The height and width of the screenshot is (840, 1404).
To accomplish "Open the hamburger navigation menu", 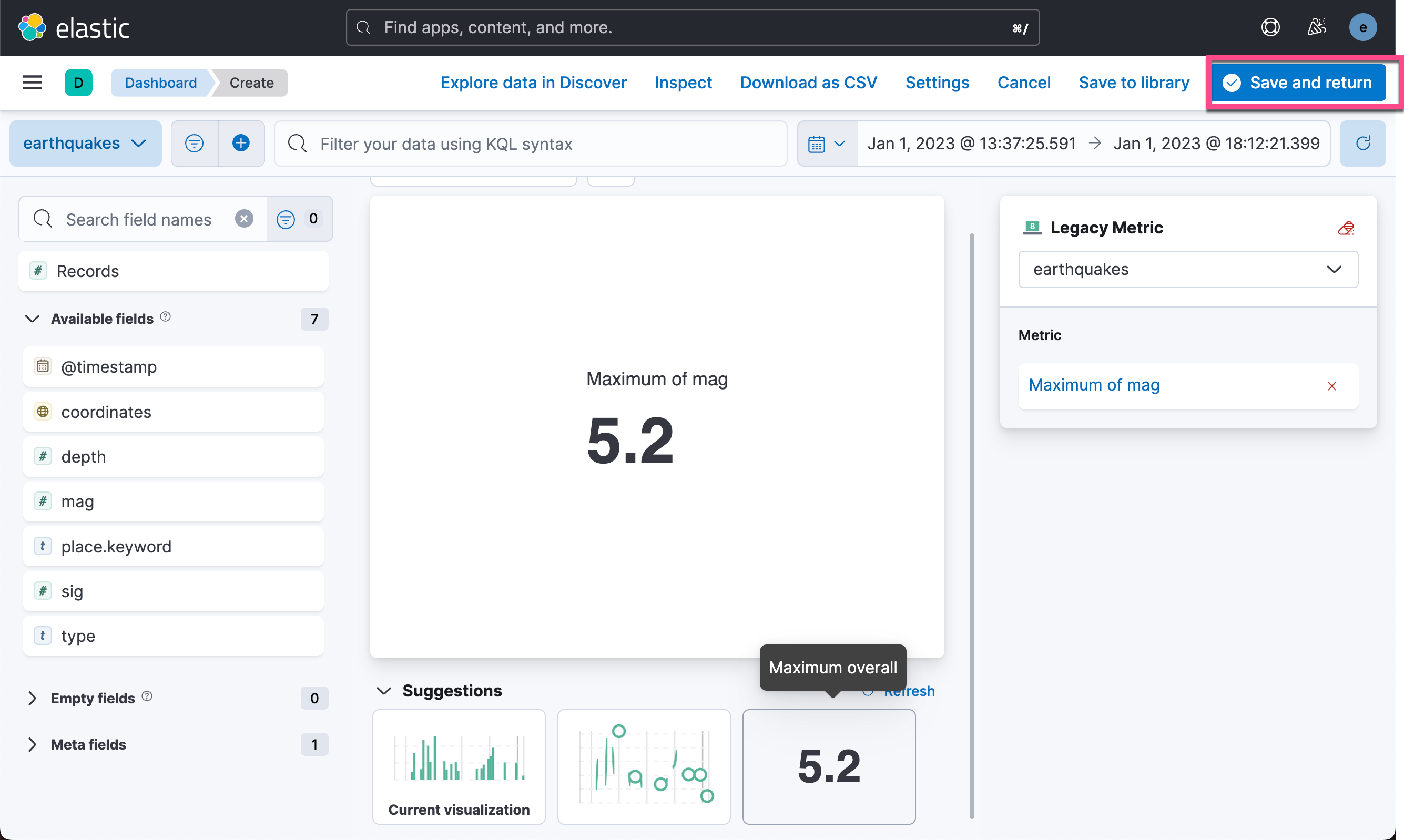I will pos(32,83).
